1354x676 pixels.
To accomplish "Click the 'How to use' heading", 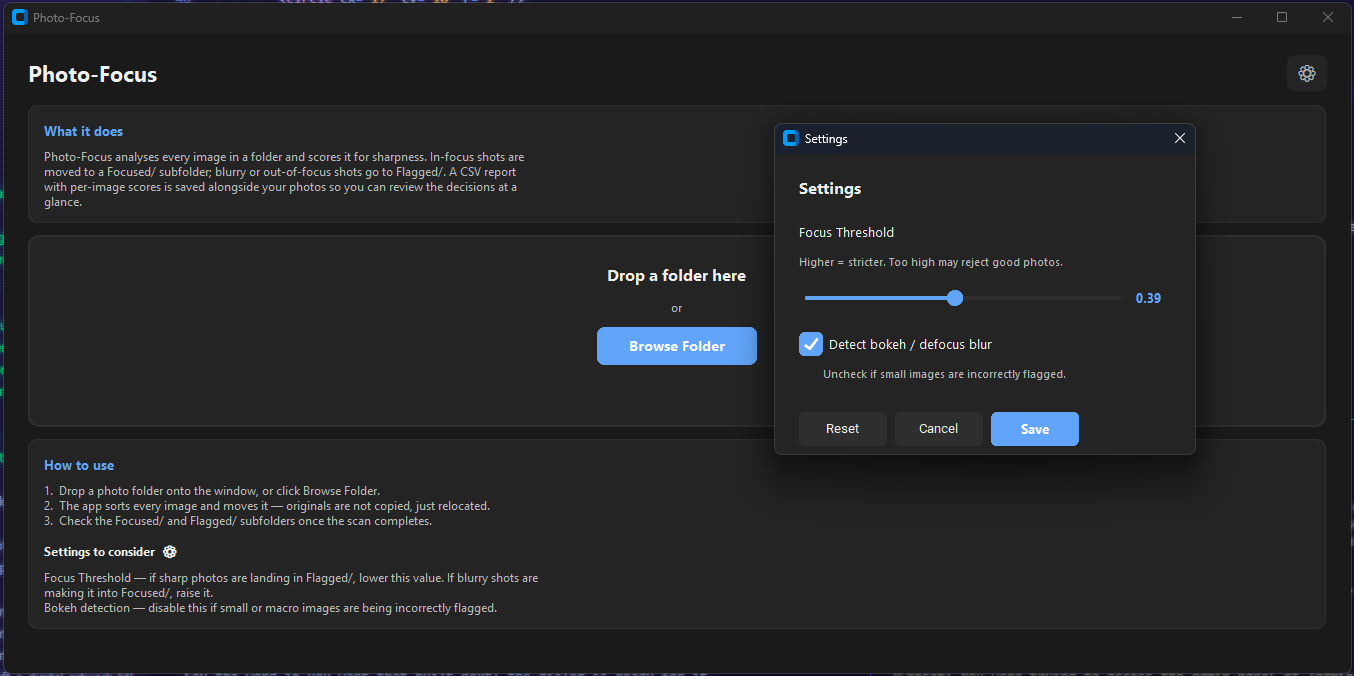I will pos(79,465).
